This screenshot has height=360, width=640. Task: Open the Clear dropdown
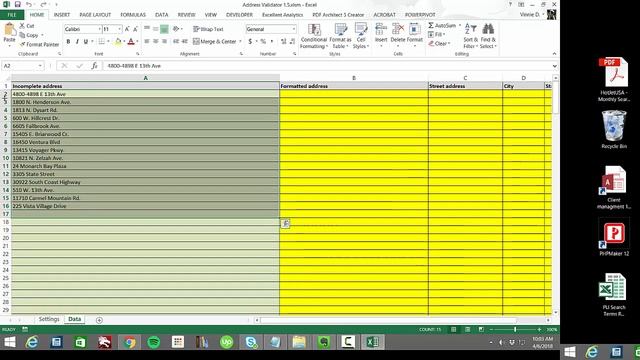439,43
